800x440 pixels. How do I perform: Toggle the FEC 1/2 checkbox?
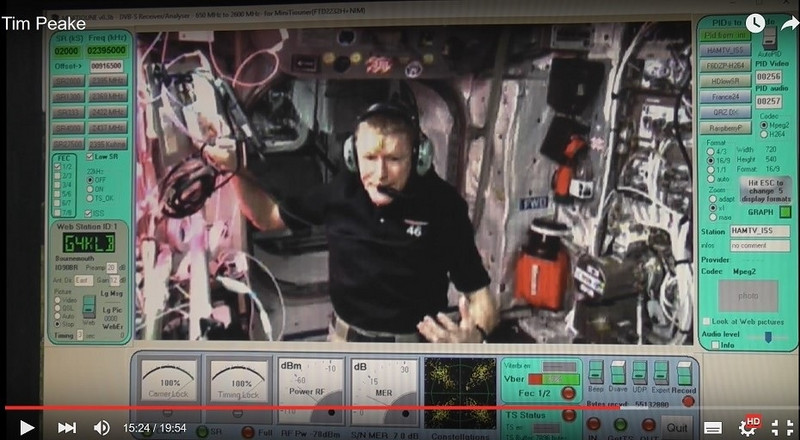[x=58, y=166]
